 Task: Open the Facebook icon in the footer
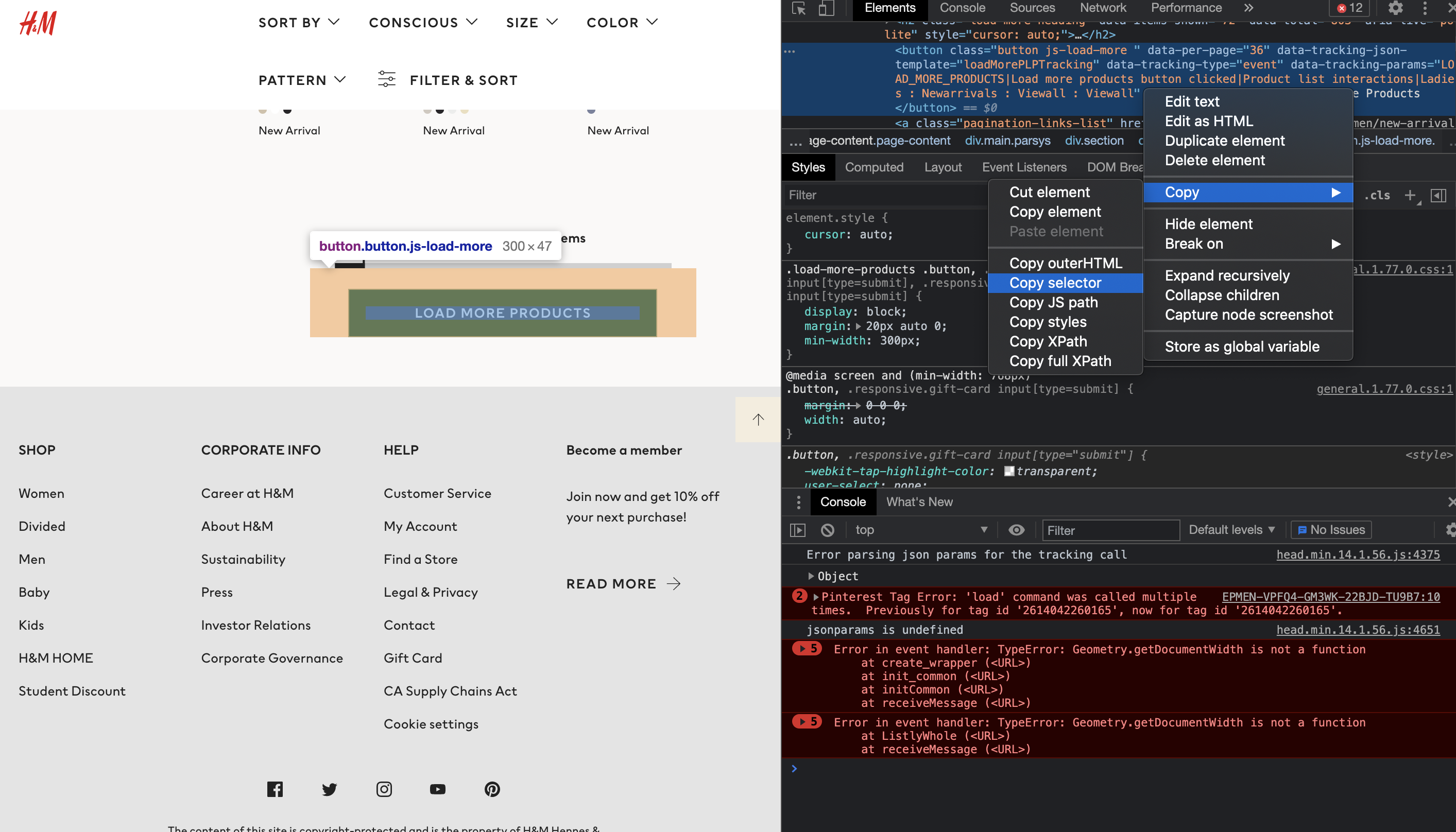(275, 789)
